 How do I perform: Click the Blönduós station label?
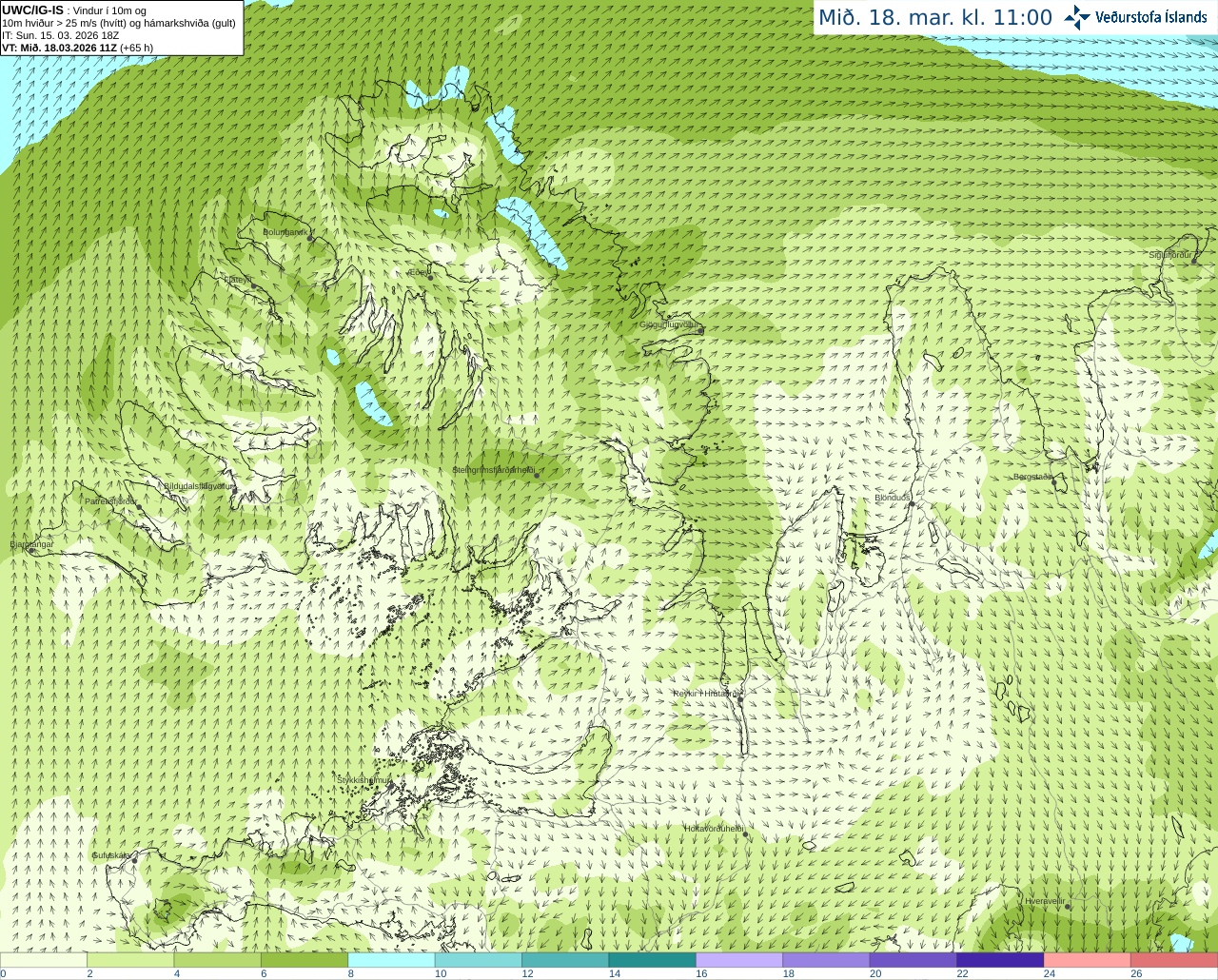893,498
